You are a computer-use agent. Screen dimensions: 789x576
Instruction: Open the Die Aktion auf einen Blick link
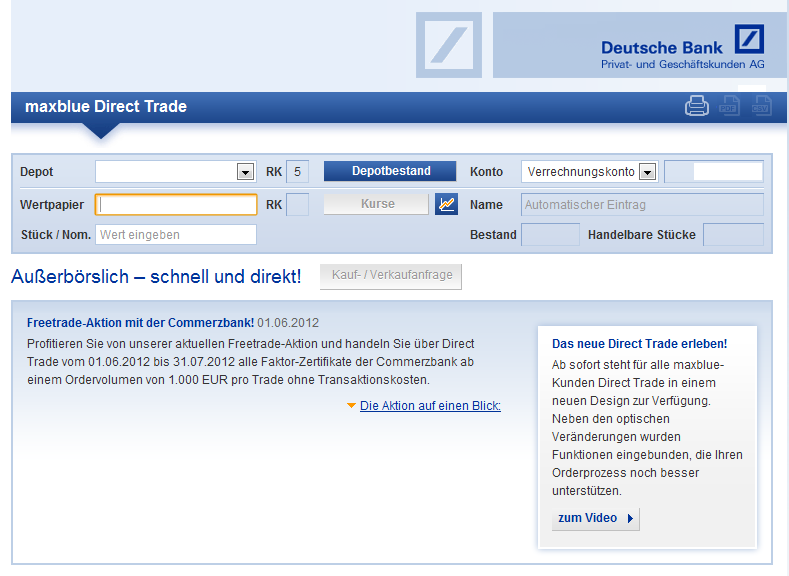[x=430, y=406]
